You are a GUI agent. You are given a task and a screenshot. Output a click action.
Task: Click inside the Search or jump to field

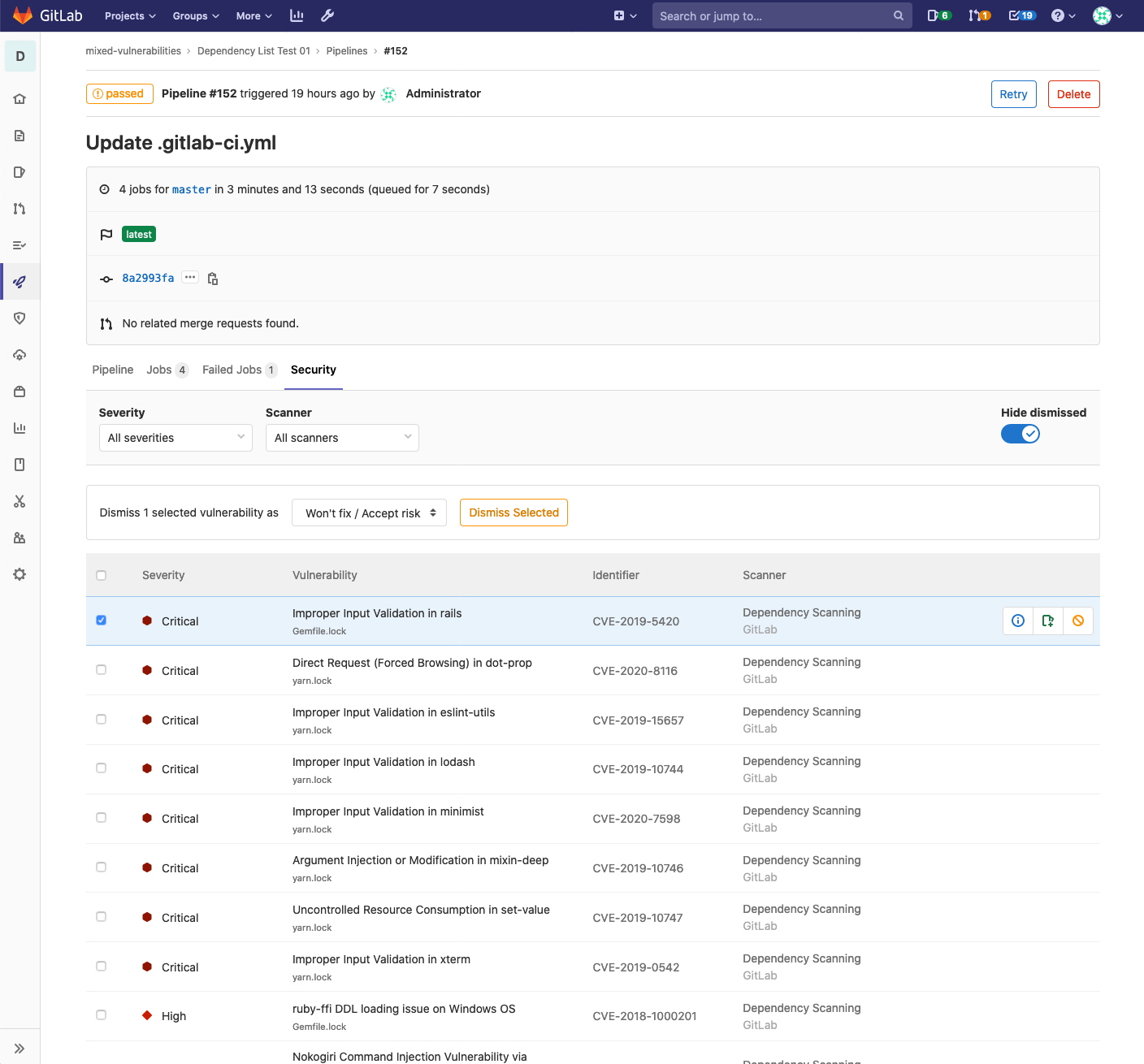tap(780, 15)
